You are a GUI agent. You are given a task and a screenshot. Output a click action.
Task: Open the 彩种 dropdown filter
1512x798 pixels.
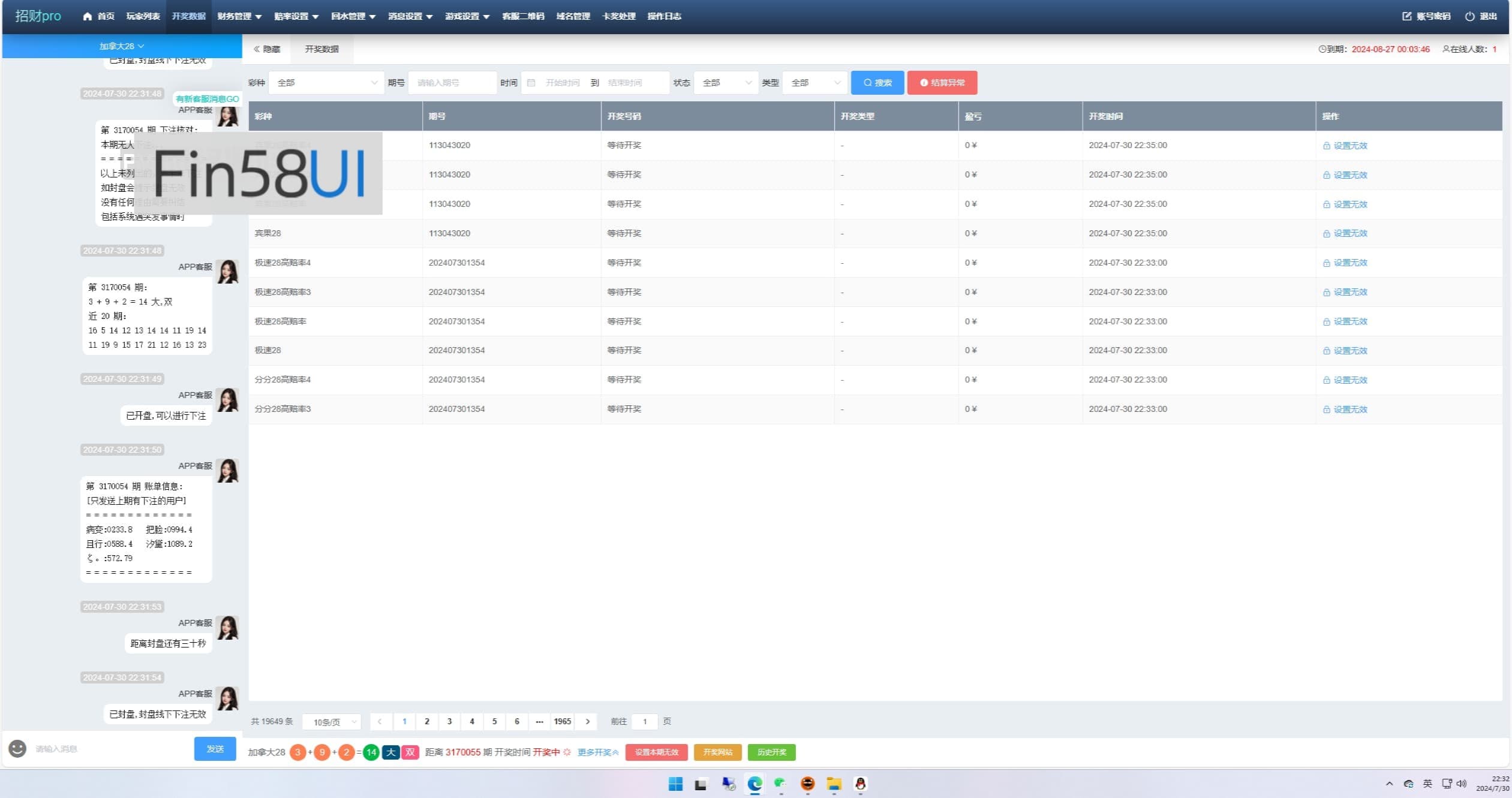tap(326, 83)
